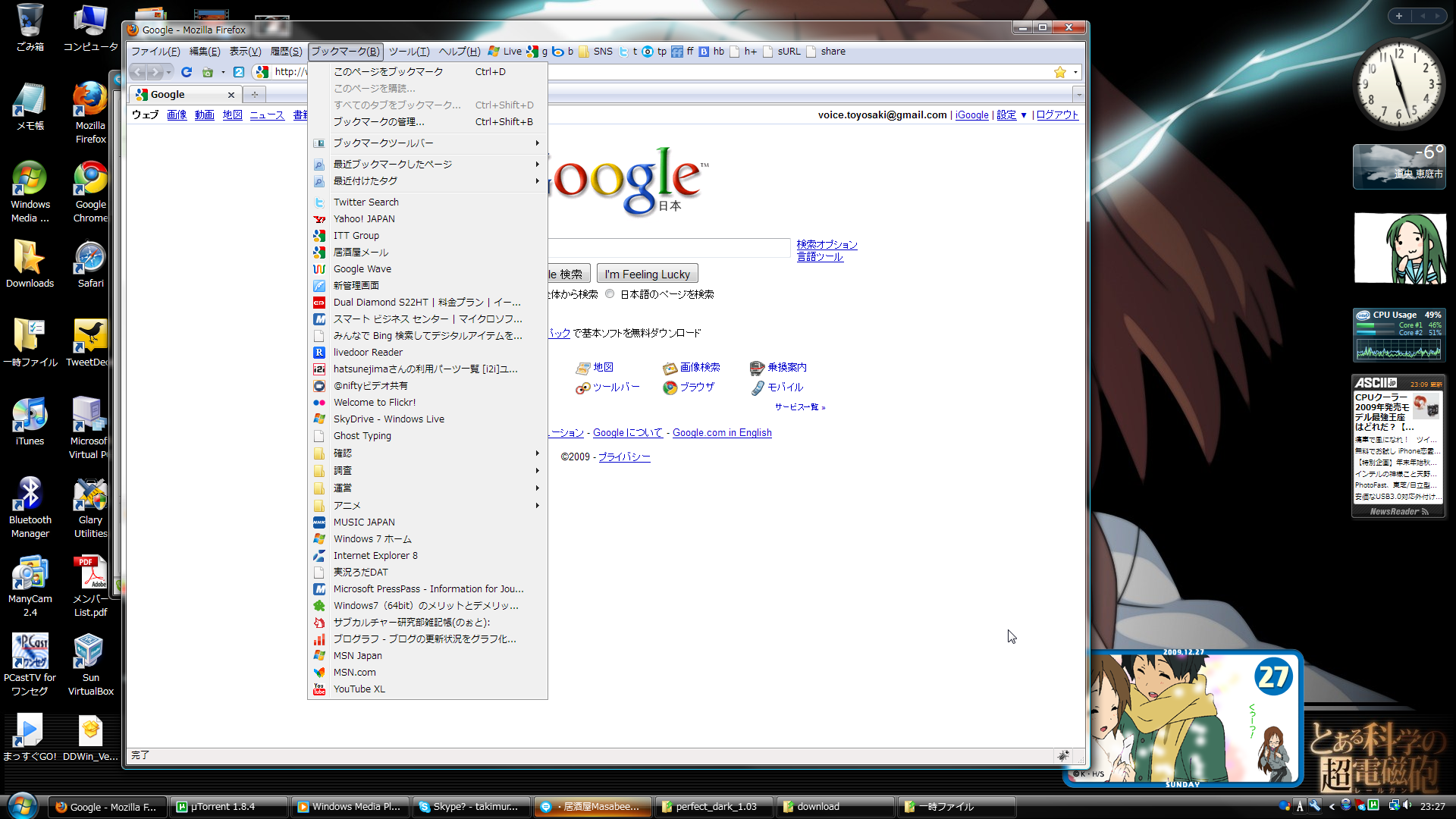
Task: Open a new tab with plus button
Action: [x=255, y=95]
